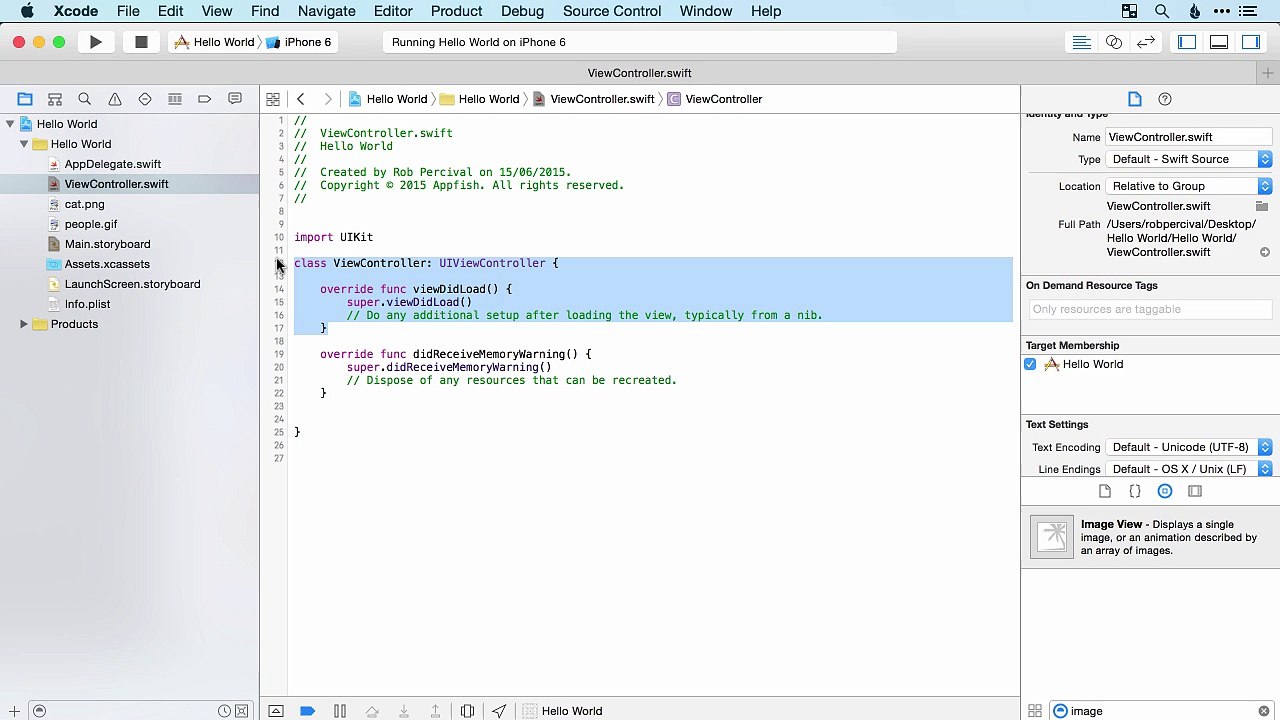1280x720 pixels.
Task: Show the Standard editor
Action: pyautogui.click(x=1081, y=42)
